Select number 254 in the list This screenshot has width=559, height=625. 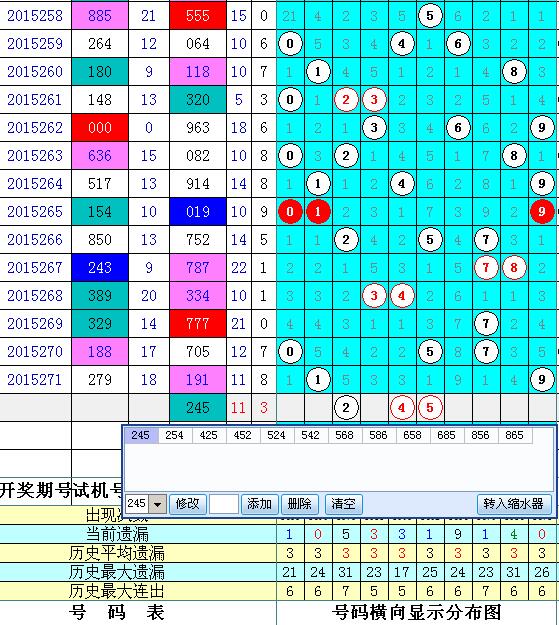click(x=175, y=435)
